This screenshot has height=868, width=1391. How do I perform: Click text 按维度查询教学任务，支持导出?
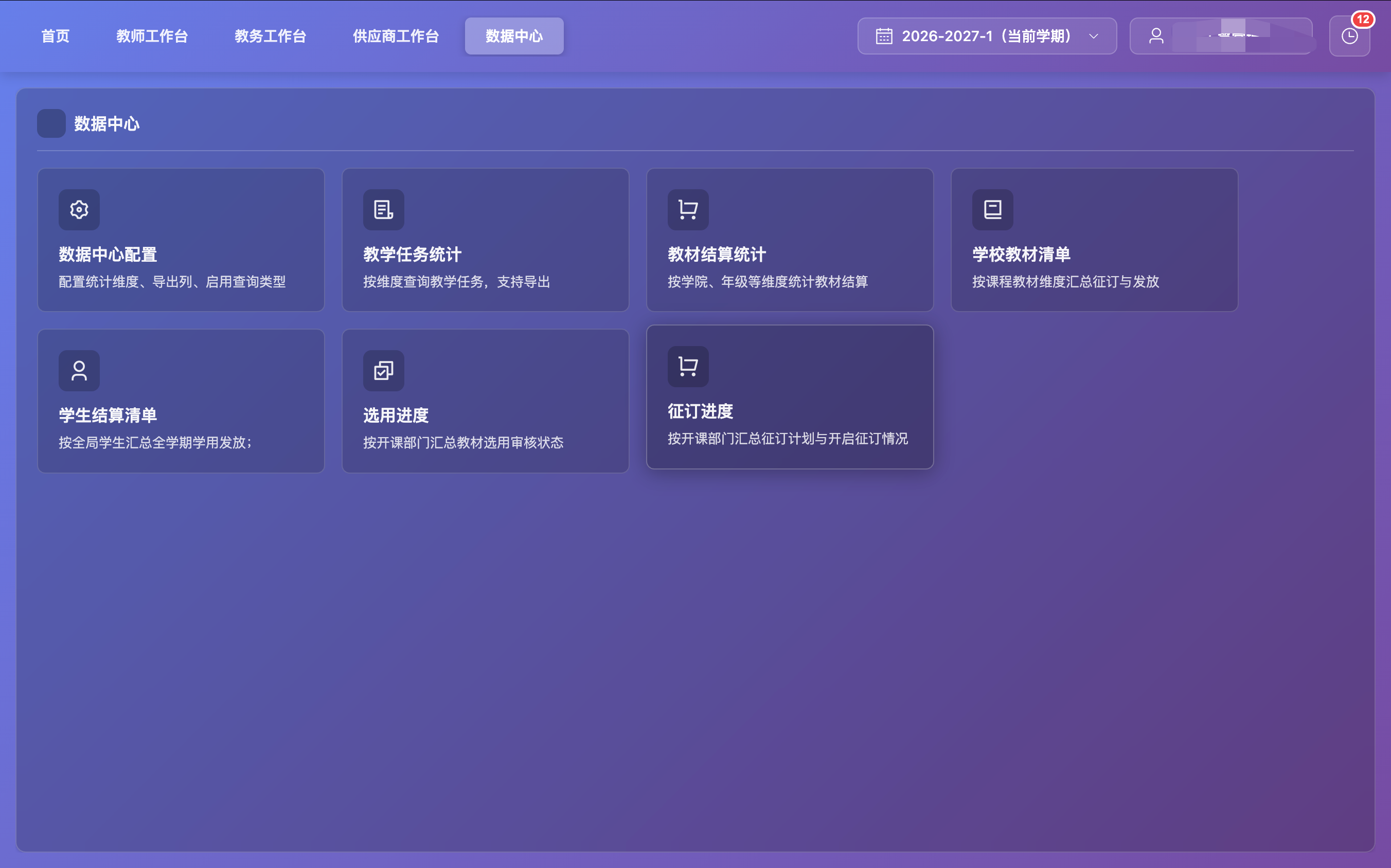tap(457, 282)
